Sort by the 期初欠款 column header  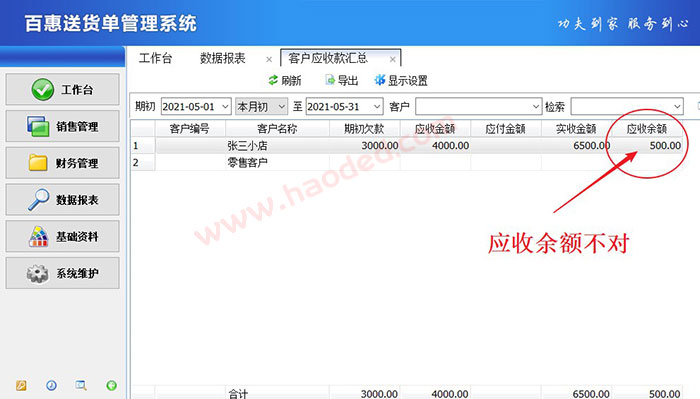click(x=364, y=129)
